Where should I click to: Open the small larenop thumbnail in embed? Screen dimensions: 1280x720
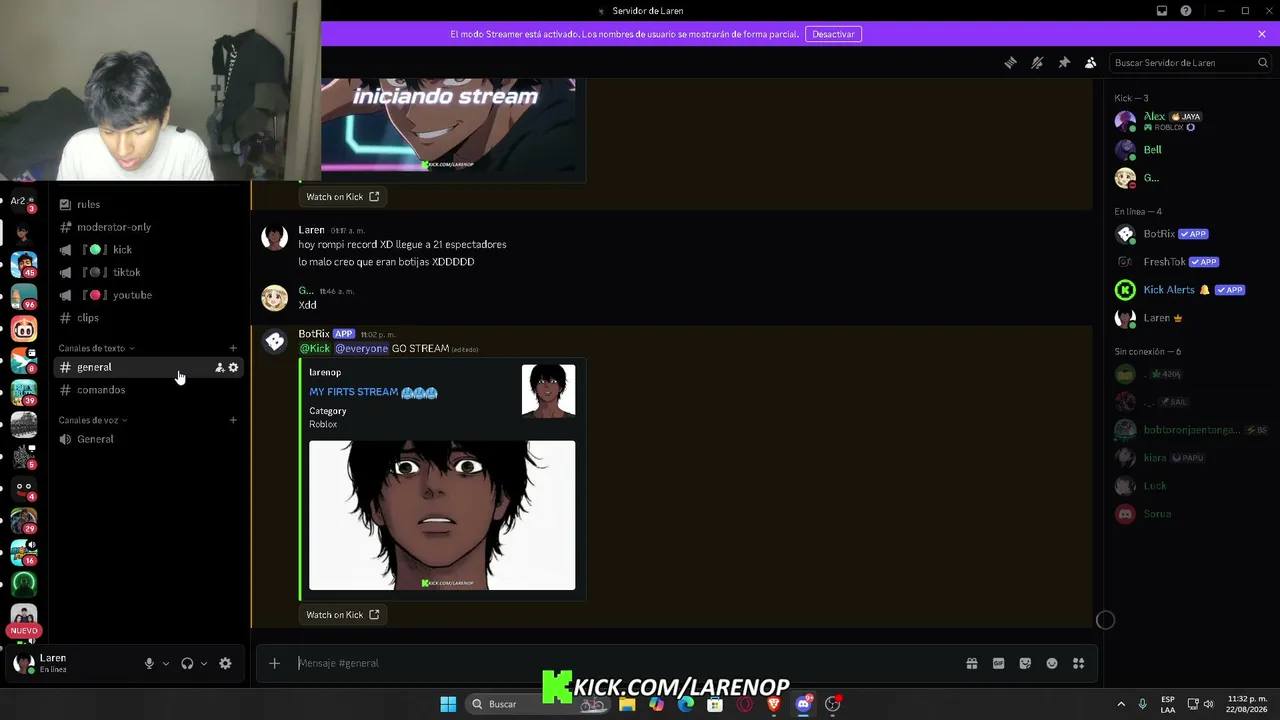pyautogui.click(x=548, y=391)
